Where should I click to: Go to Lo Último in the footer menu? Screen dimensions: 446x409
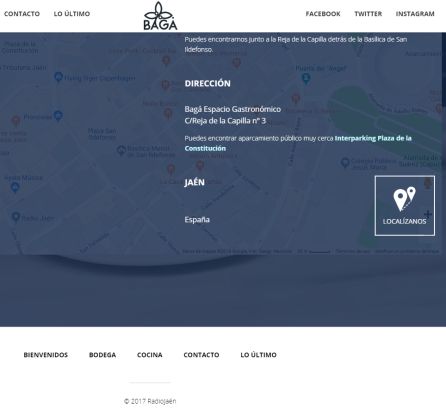[x=258, y=355]
